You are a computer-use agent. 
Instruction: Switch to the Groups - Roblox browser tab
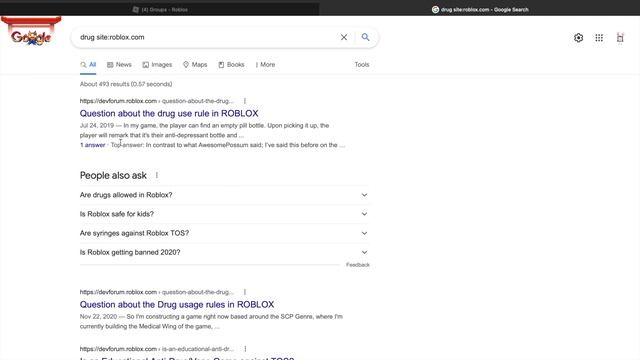click(160, 9)
